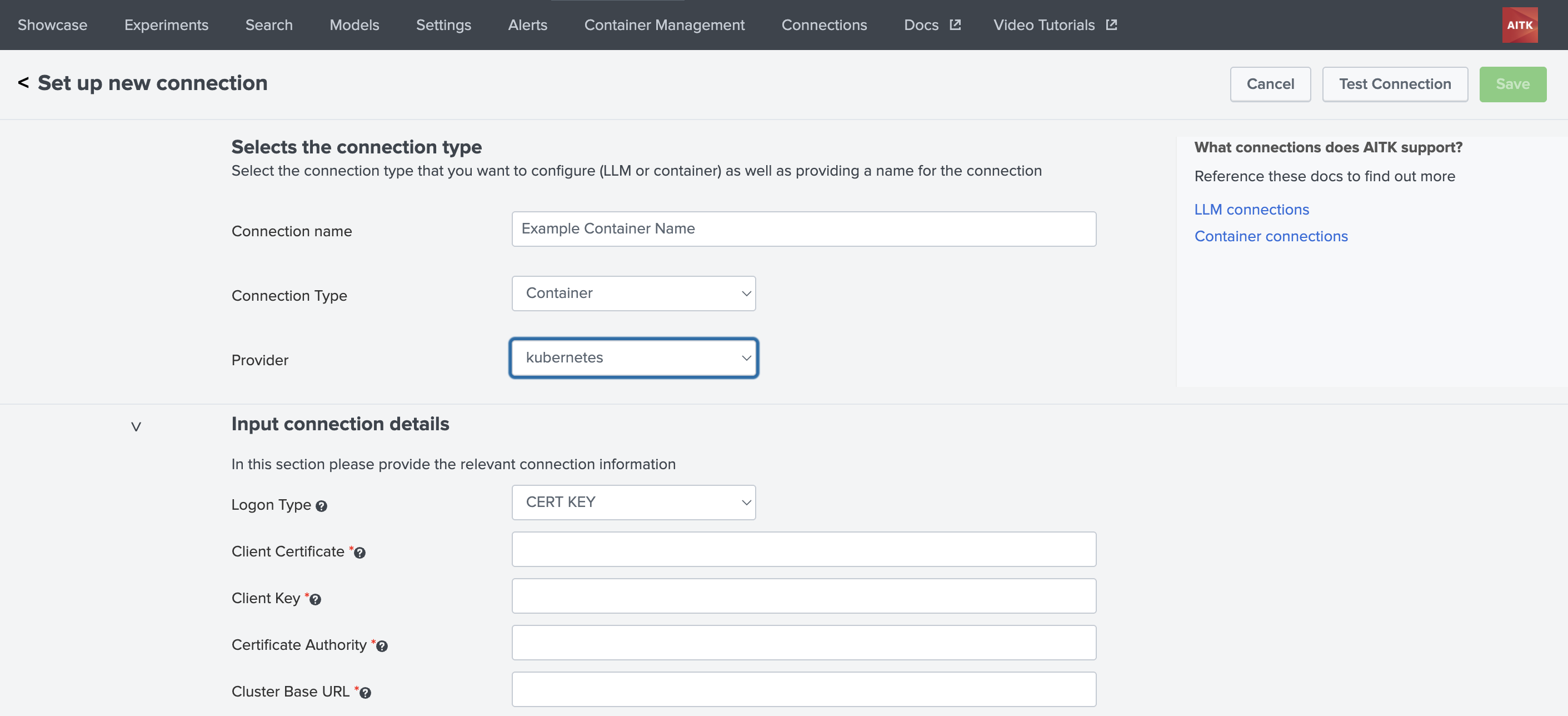Collapse the Input connection details section
This screenshot has height=716, width=1568.
pyautogui.click(x=136, y=426)
